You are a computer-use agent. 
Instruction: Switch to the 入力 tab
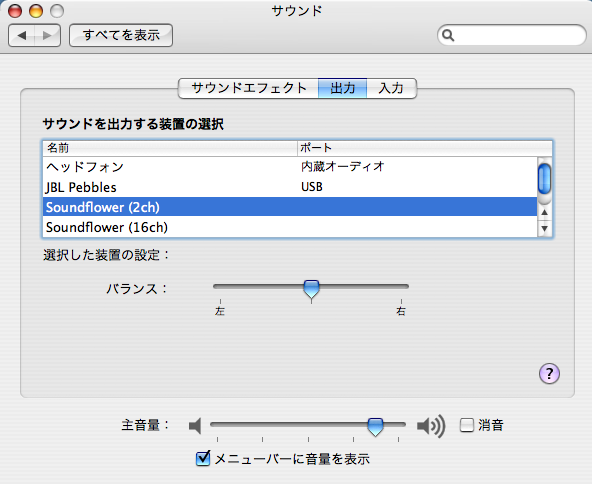[x=391, y=88]
